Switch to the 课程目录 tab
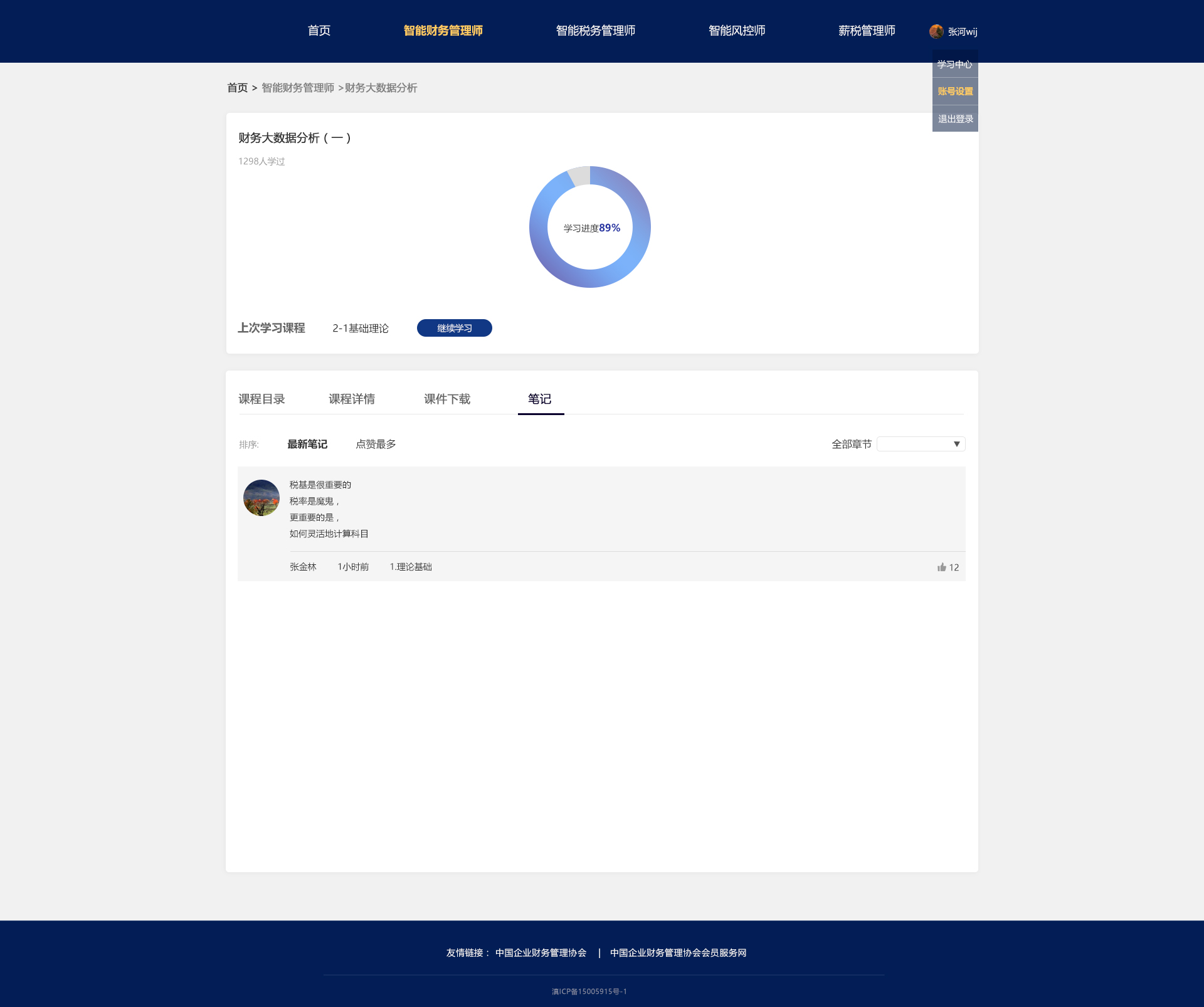 (x=261, y=399)
